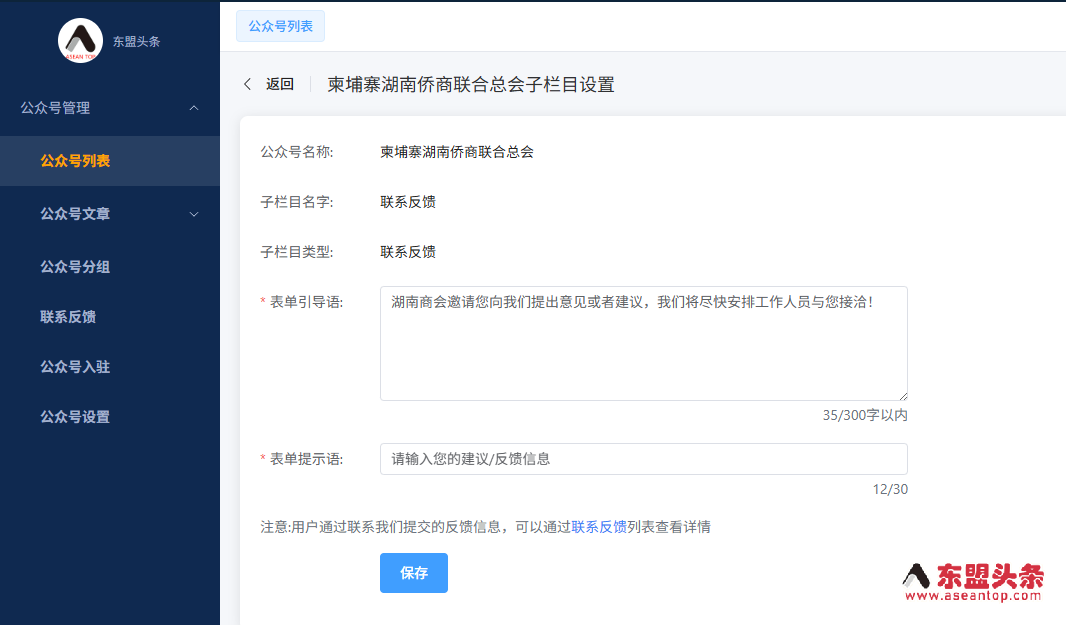Click the 柬埔寨湖南侨商联合总会子栏目设置 page title

pyautogui.click(x=471, y=85)
